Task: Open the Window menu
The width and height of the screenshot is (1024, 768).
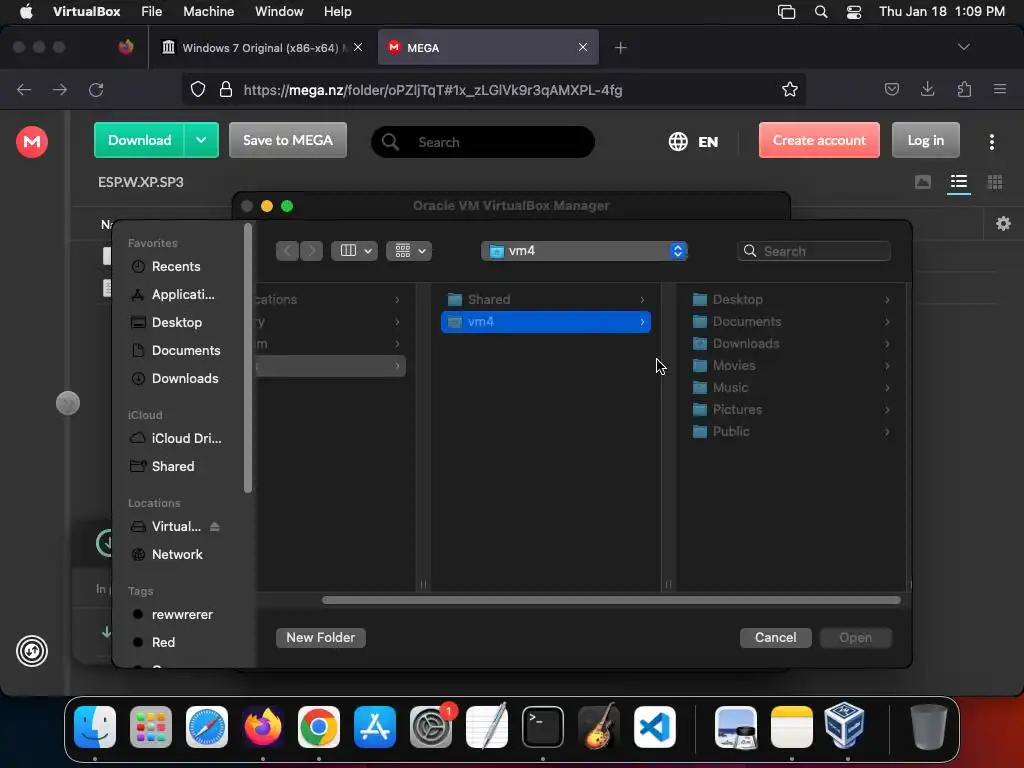Action: click(279, 12)
